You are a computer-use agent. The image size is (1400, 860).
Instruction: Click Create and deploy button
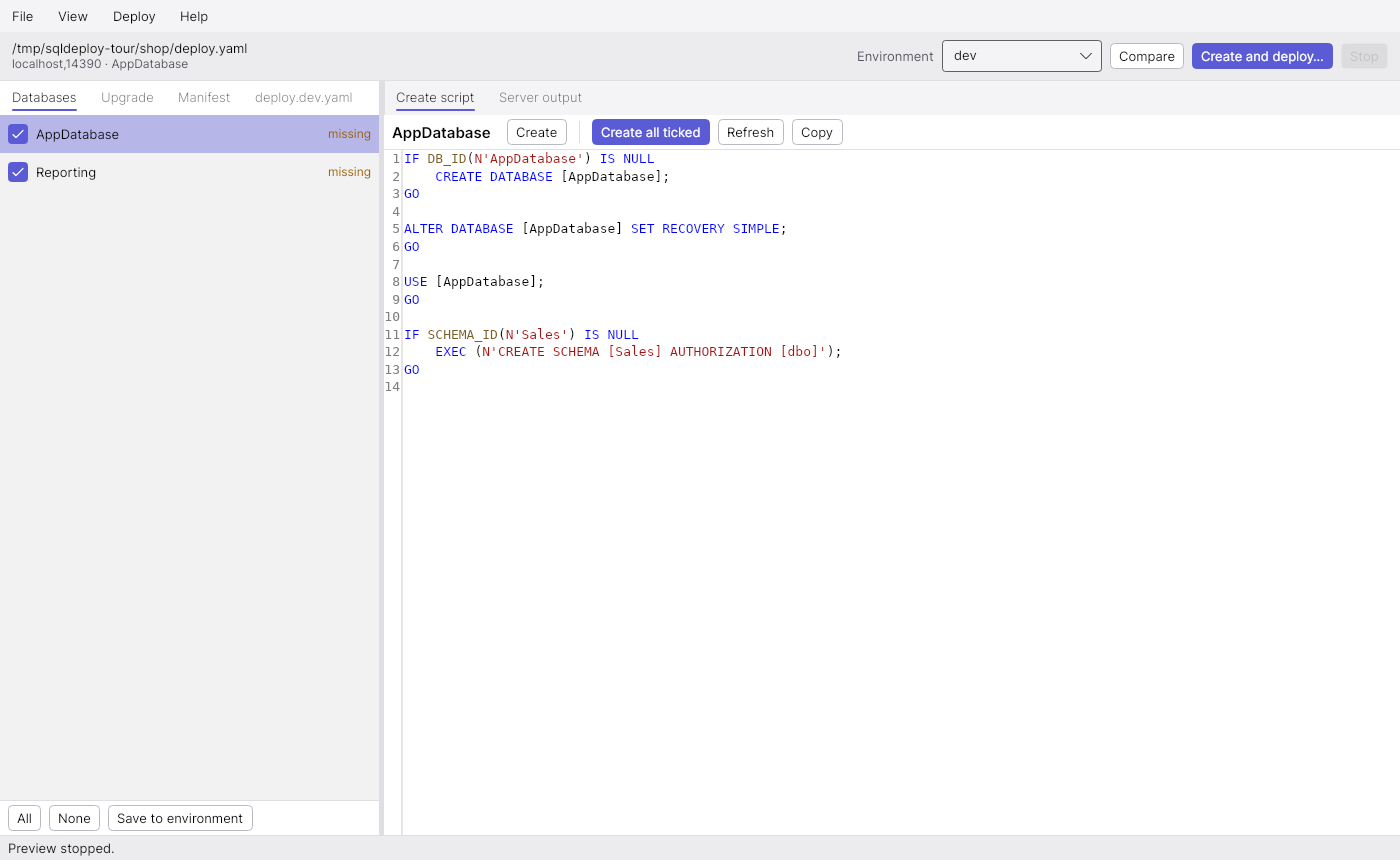point(1262,56)
